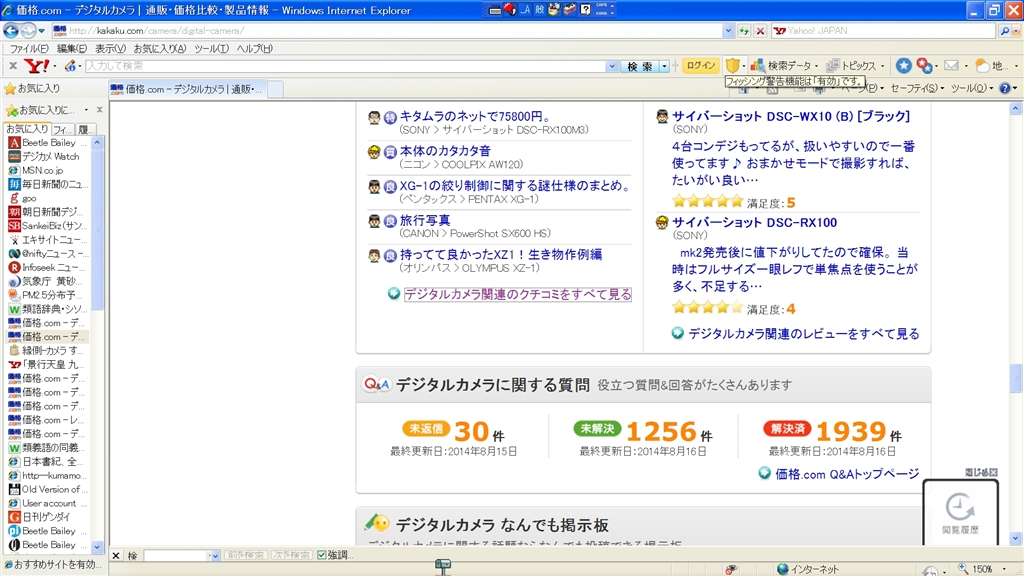Click the magnifier search icon beside Yahoo box
Screen dimensions: 1024x576
(x=1005, y=31)
